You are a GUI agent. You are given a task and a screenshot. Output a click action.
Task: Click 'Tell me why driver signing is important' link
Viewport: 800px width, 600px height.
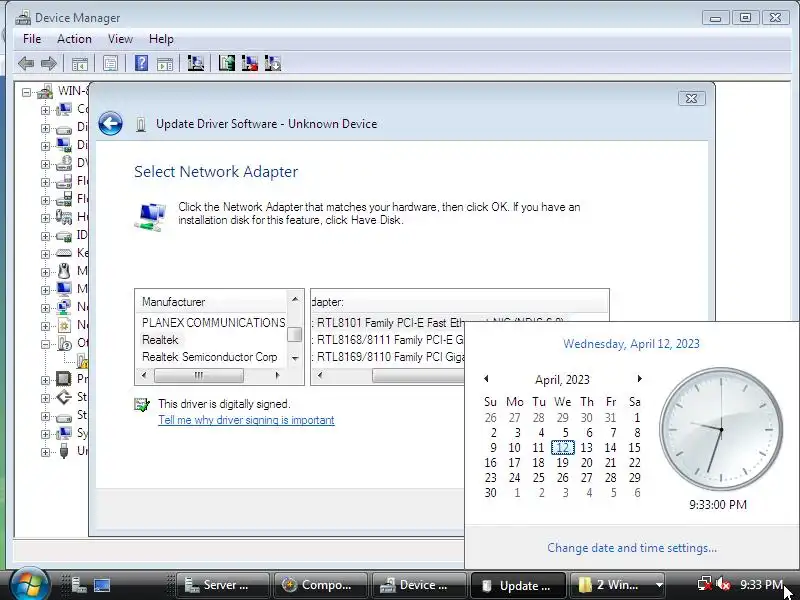(x=246, y=420)
